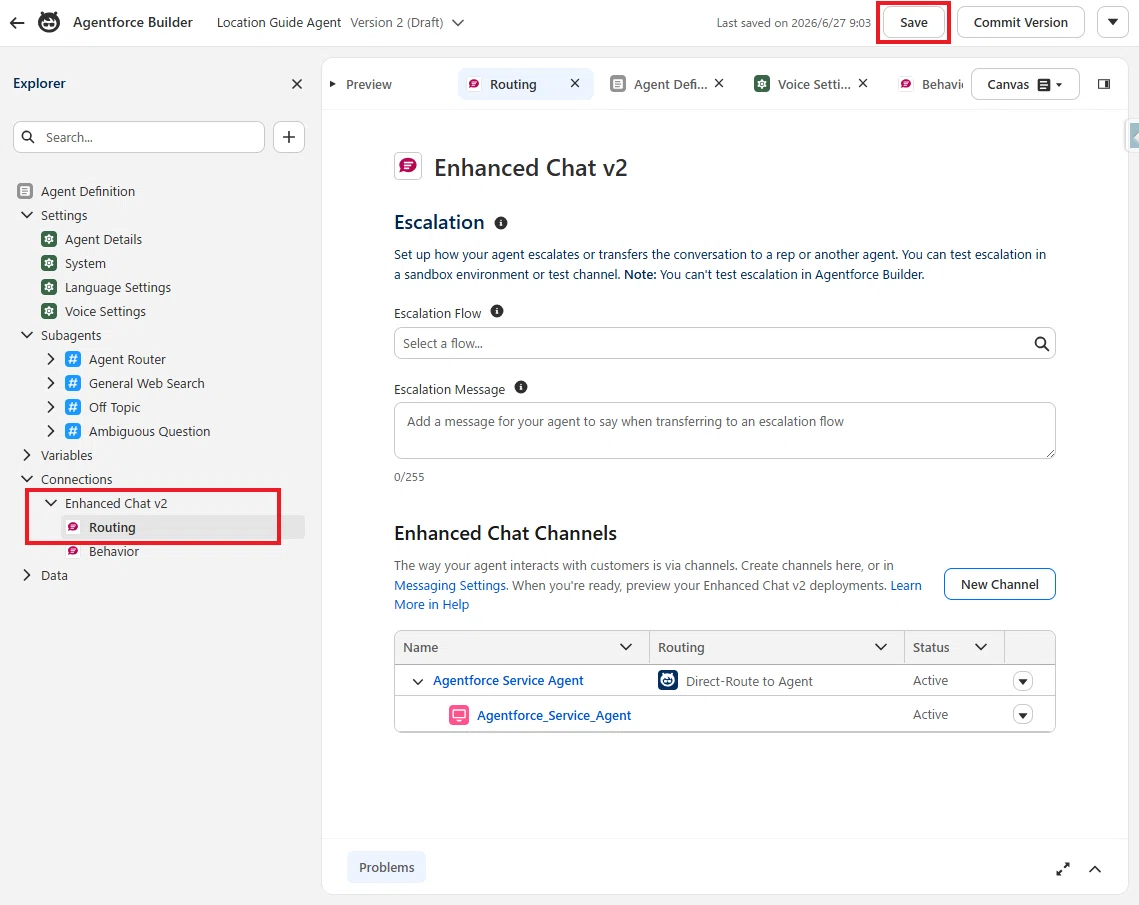Open the Agentforce Service Agent link
Screen dimensions: 1139x905
[508, 681]
